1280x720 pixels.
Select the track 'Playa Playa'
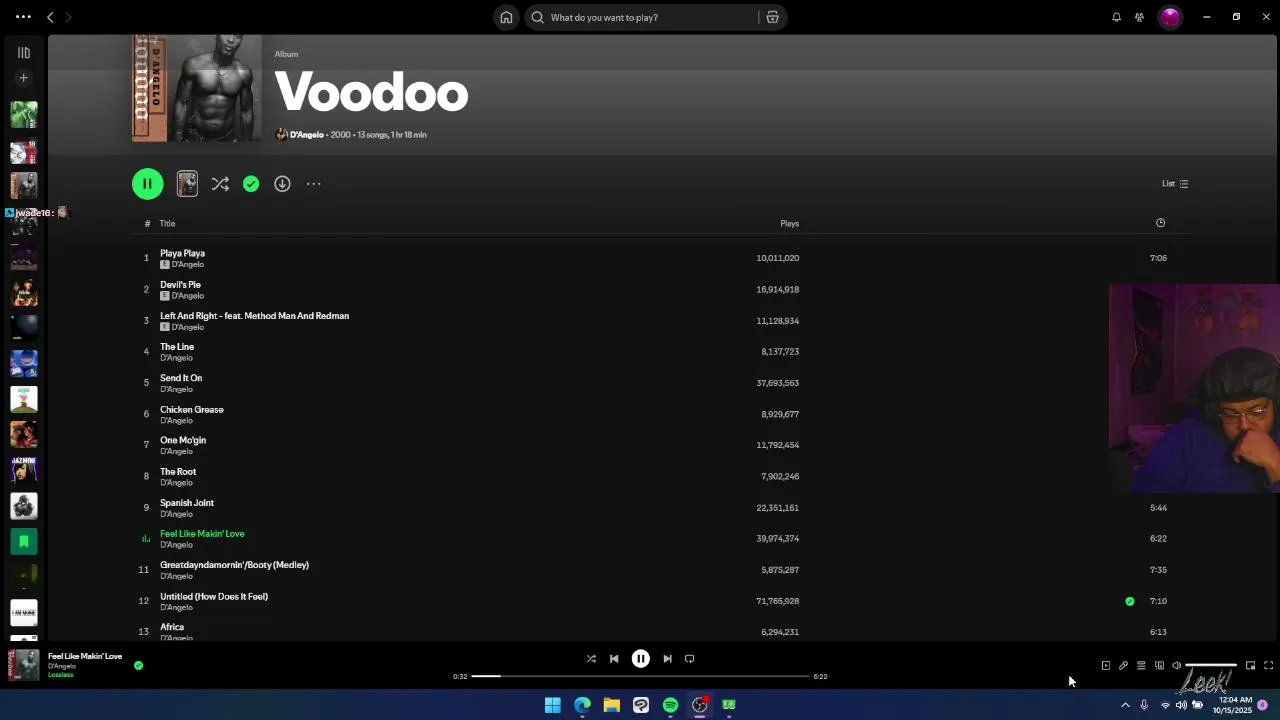tap(182, 253)
